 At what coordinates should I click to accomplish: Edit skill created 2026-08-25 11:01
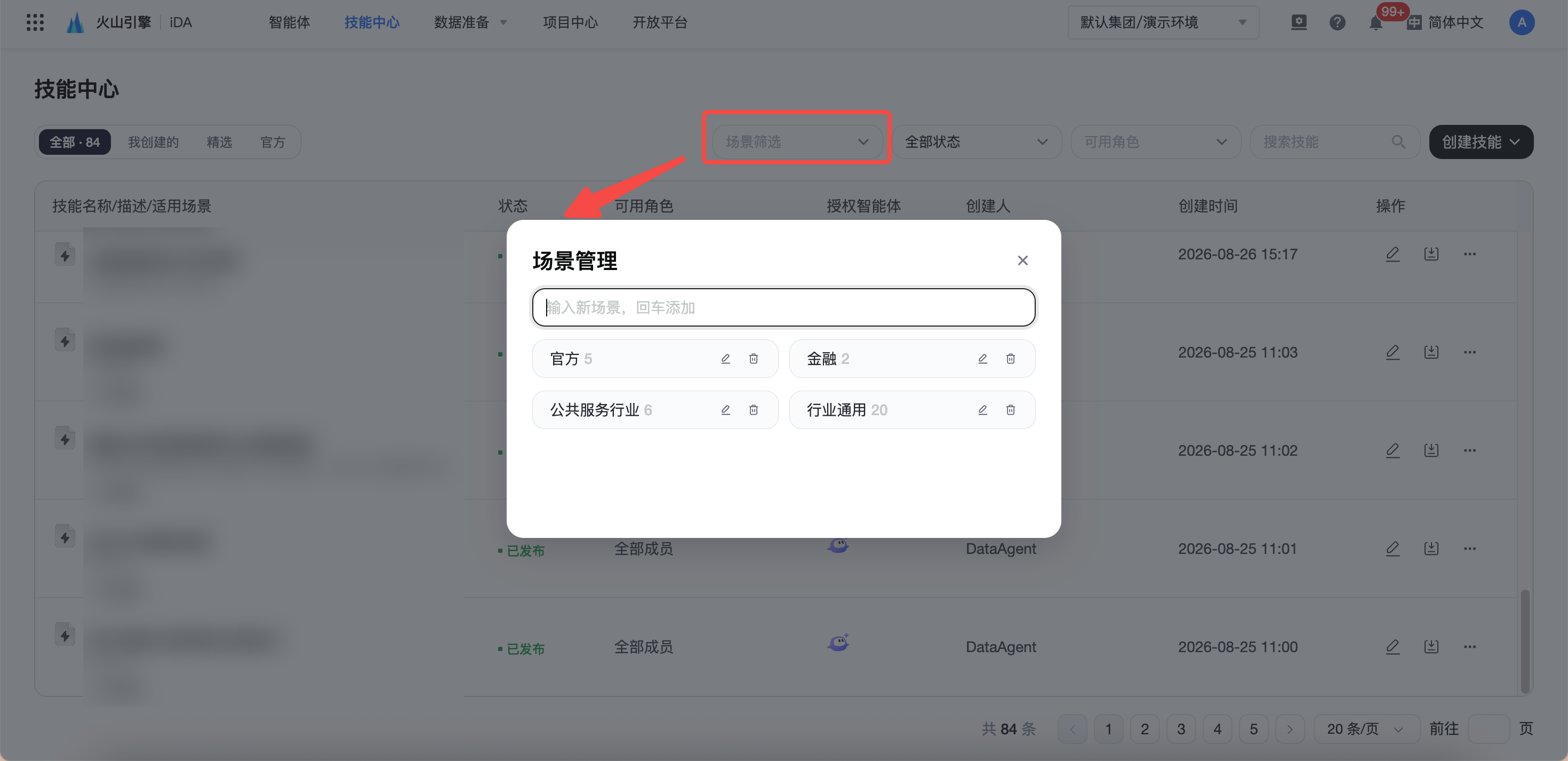coord(1393,549)
